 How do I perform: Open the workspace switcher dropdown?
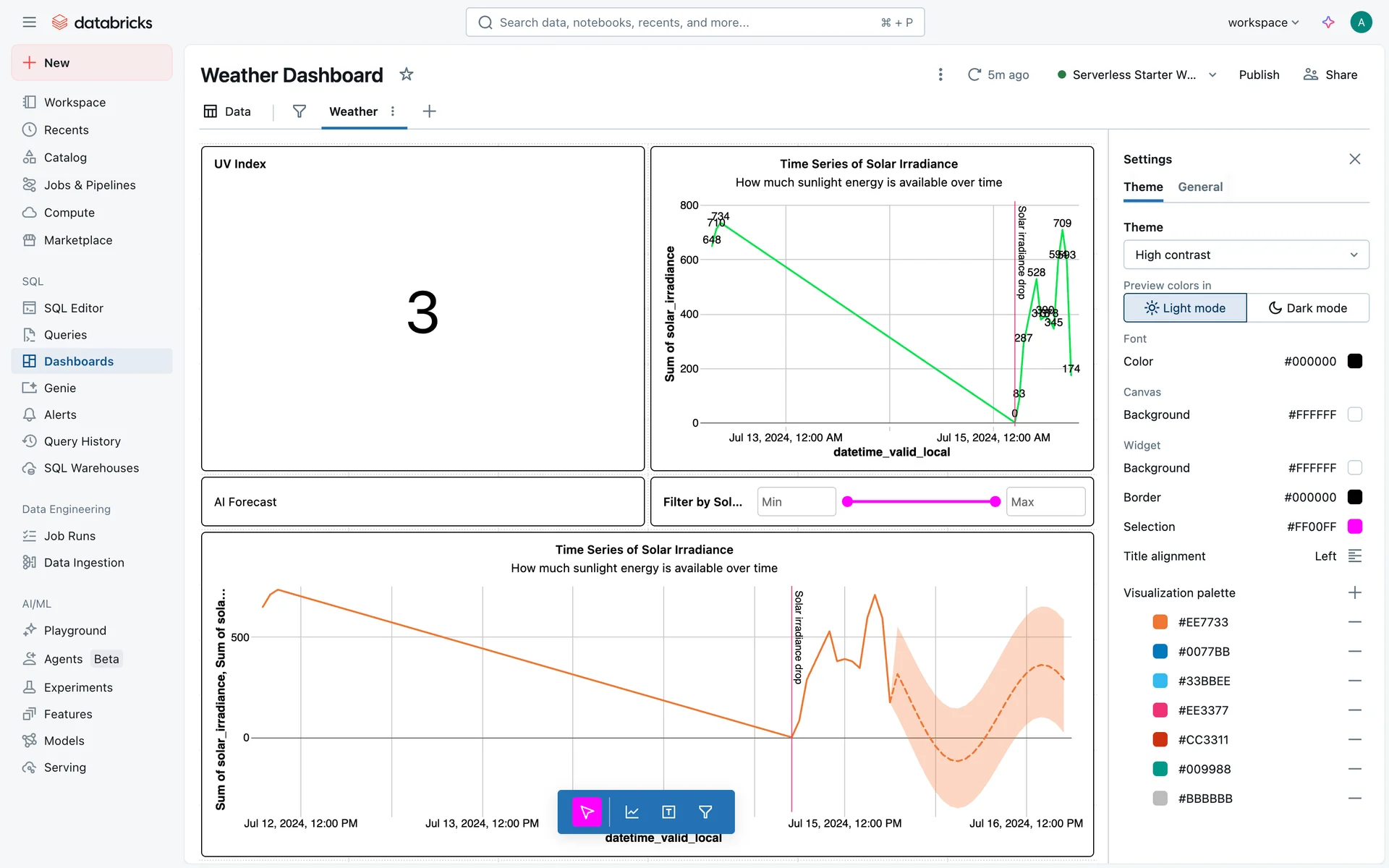(x=1262, y=22)
